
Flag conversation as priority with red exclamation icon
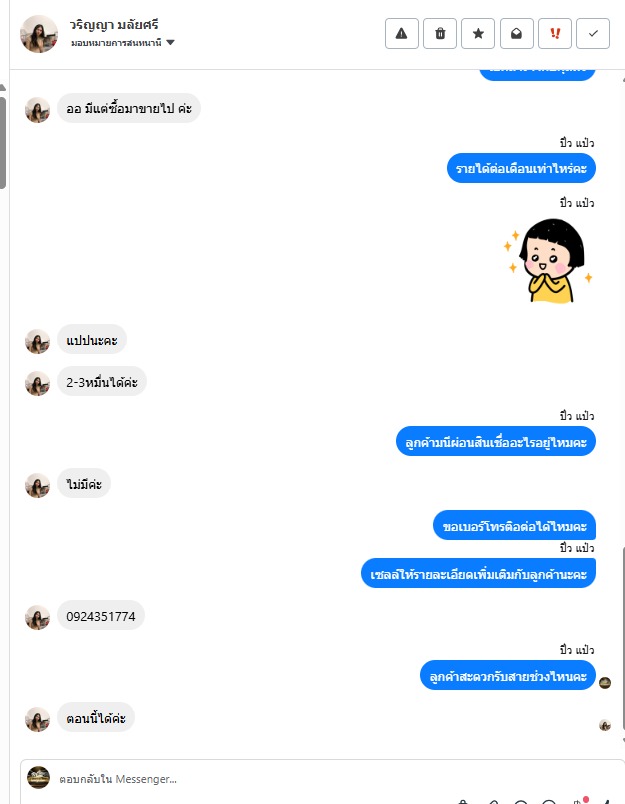(555, 34)
